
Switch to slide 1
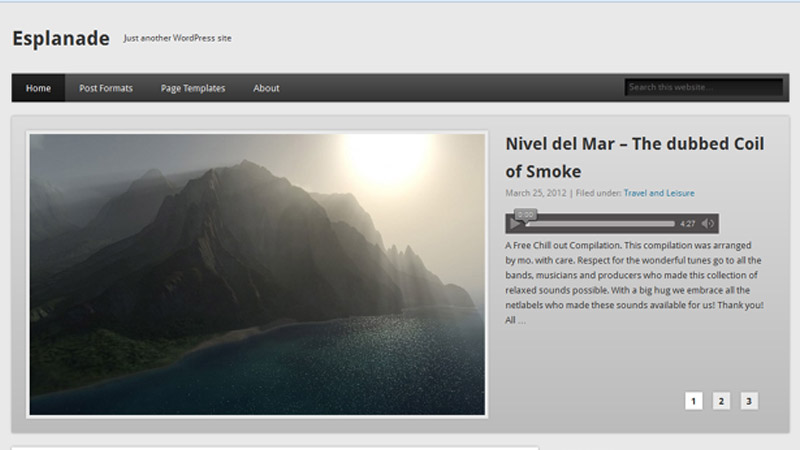[693, 401]
